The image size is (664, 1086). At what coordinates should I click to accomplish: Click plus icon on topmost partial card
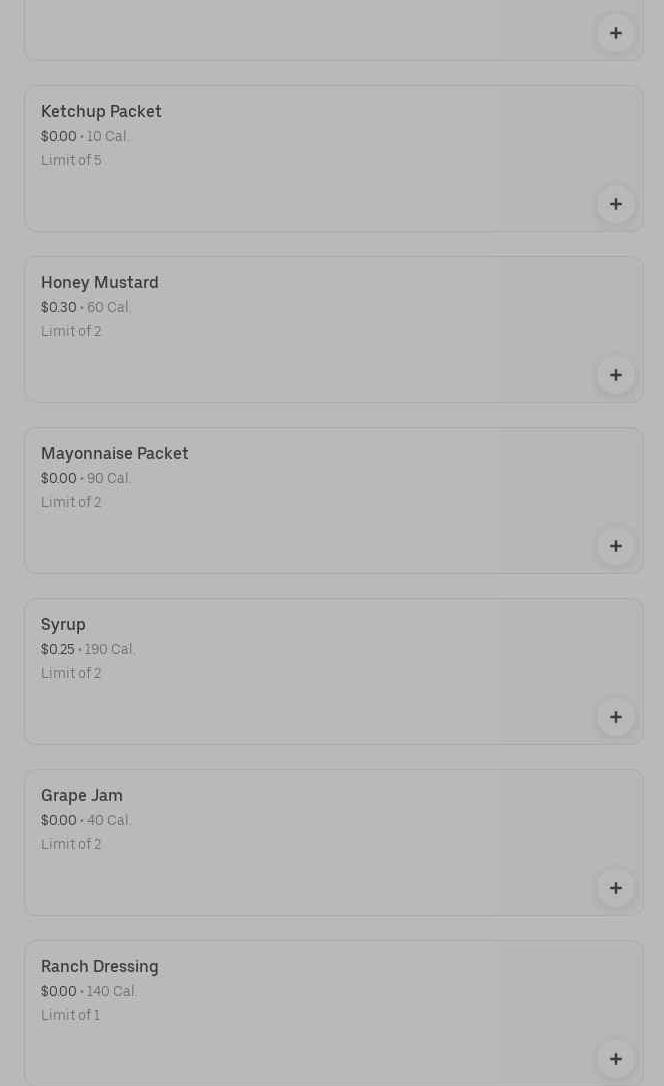[615, 33]
